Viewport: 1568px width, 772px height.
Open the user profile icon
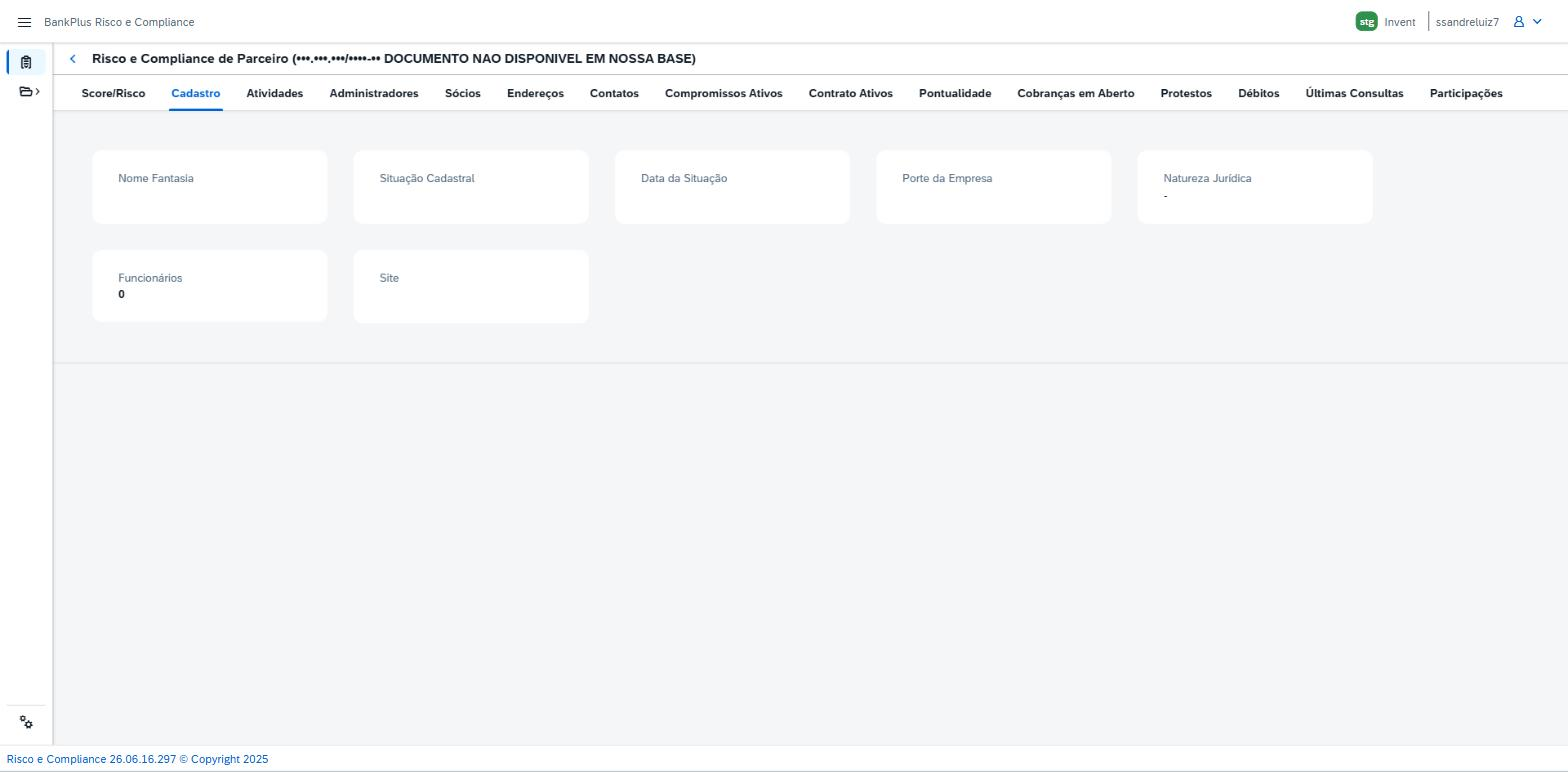point(1519,22)
